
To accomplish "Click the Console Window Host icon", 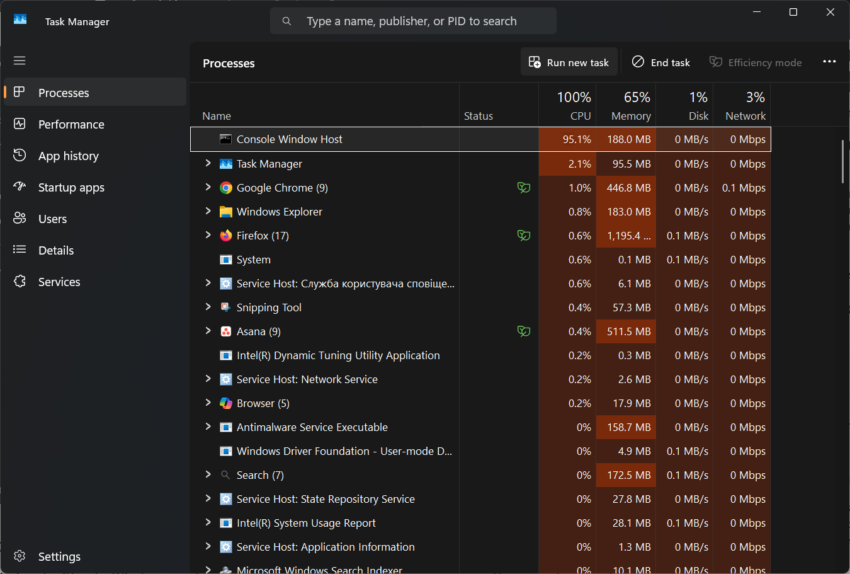I will pyautogui.click(x=226, y=139).
